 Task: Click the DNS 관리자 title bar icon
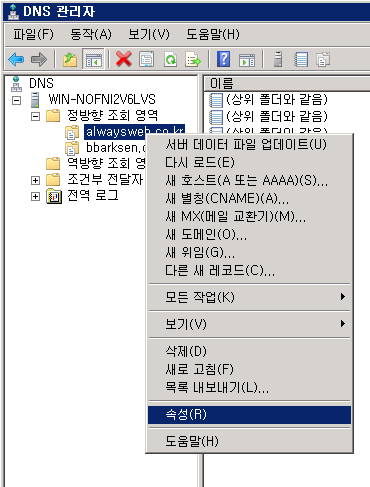pyautogui.click(x=13, y=12)
